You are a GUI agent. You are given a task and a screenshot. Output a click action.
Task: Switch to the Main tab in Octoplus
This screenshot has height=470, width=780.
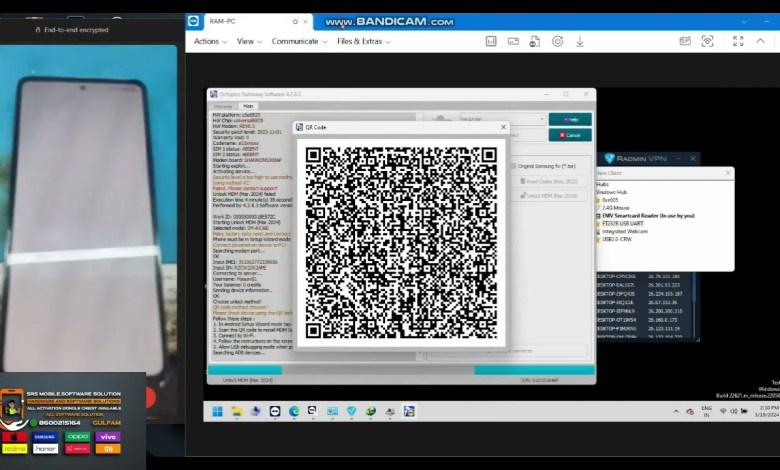click(x=247, y=105)
